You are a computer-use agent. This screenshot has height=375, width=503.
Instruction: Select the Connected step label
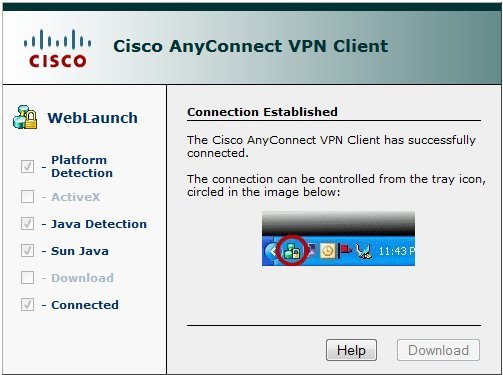85,305
